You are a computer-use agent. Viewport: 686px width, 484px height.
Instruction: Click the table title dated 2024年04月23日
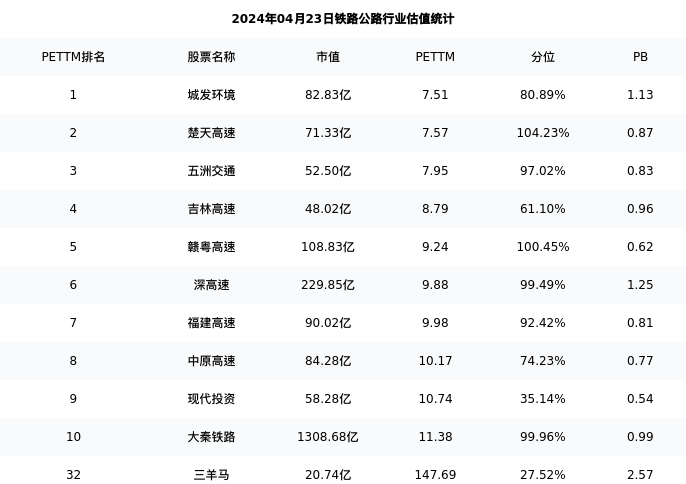[343, 19]
